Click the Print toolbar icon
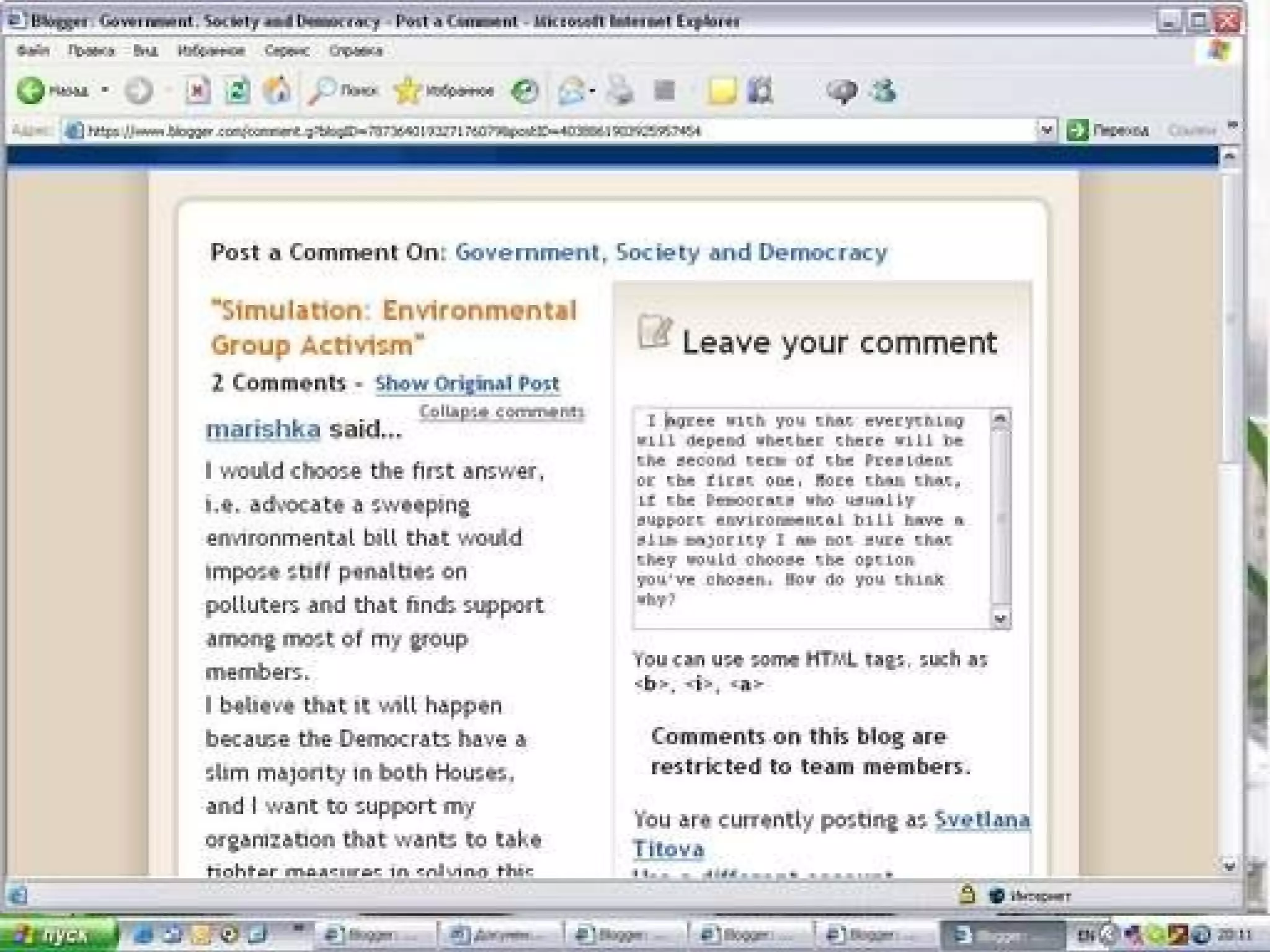The width and height of the screenshot is (1270, 952). [619, 91]
